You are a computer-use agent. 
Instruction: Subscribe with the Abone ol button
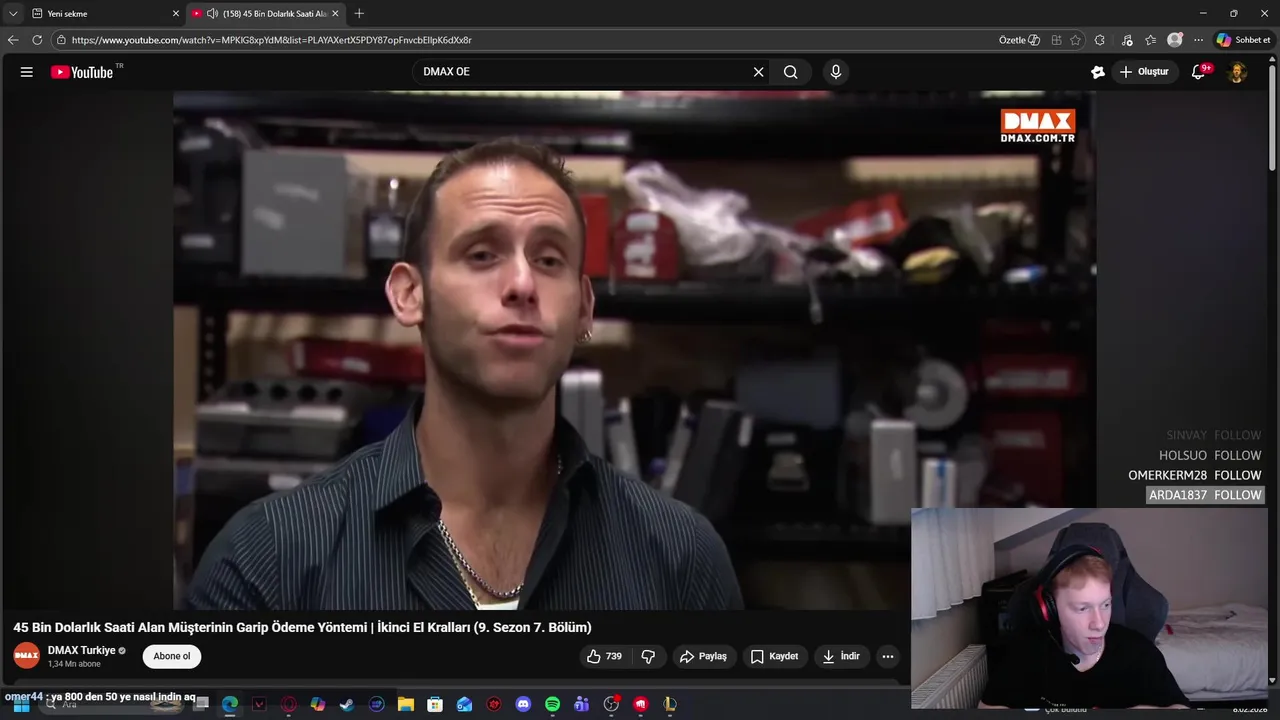[x=172, y=657]
